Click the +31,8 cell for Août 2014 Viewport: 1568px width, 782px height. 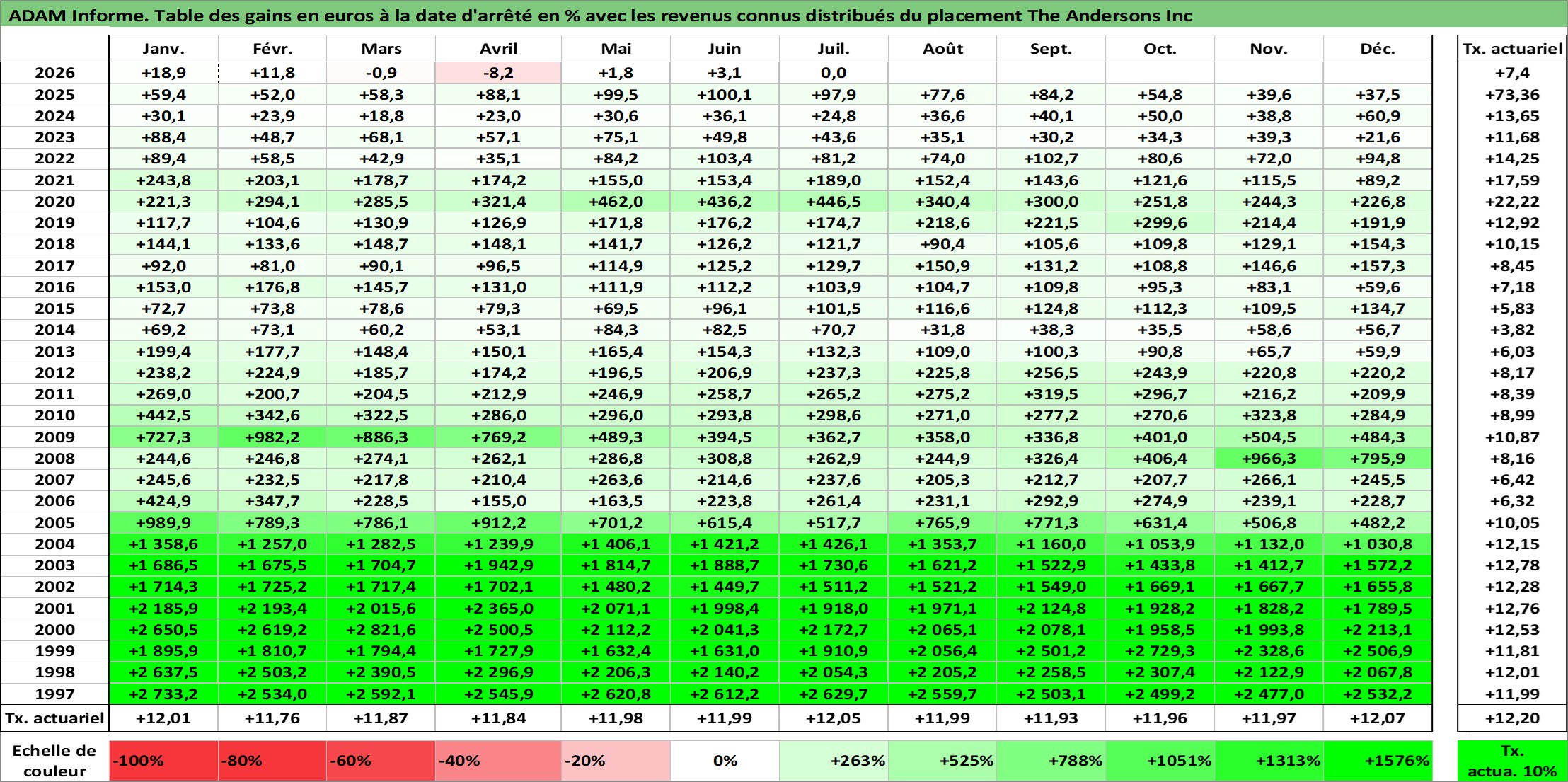pos(942,330)
